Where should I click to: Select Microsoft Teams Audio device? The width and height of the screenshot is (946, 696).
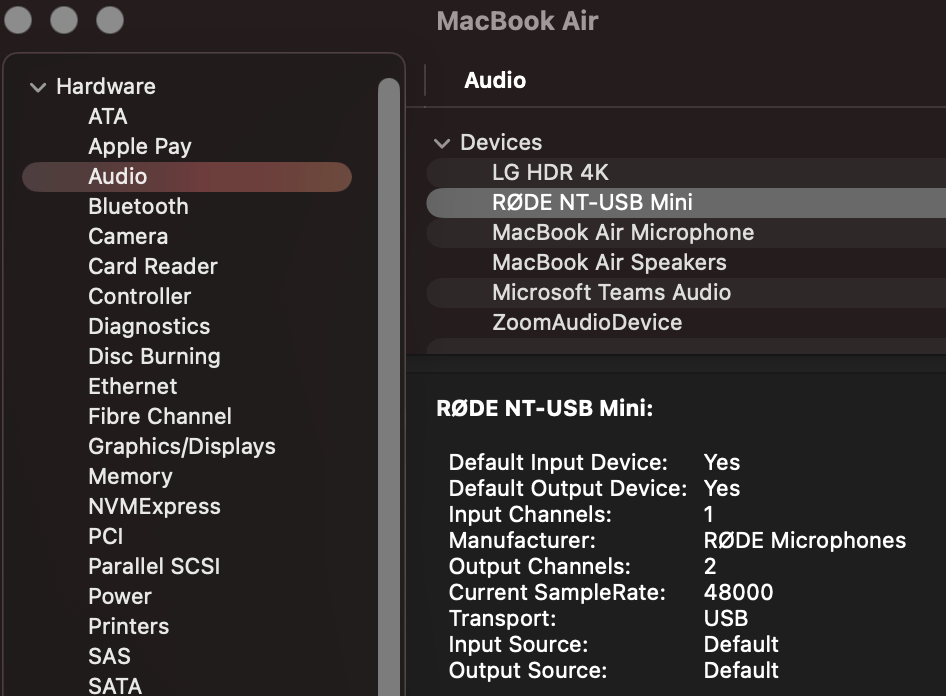tap(611, 293)
